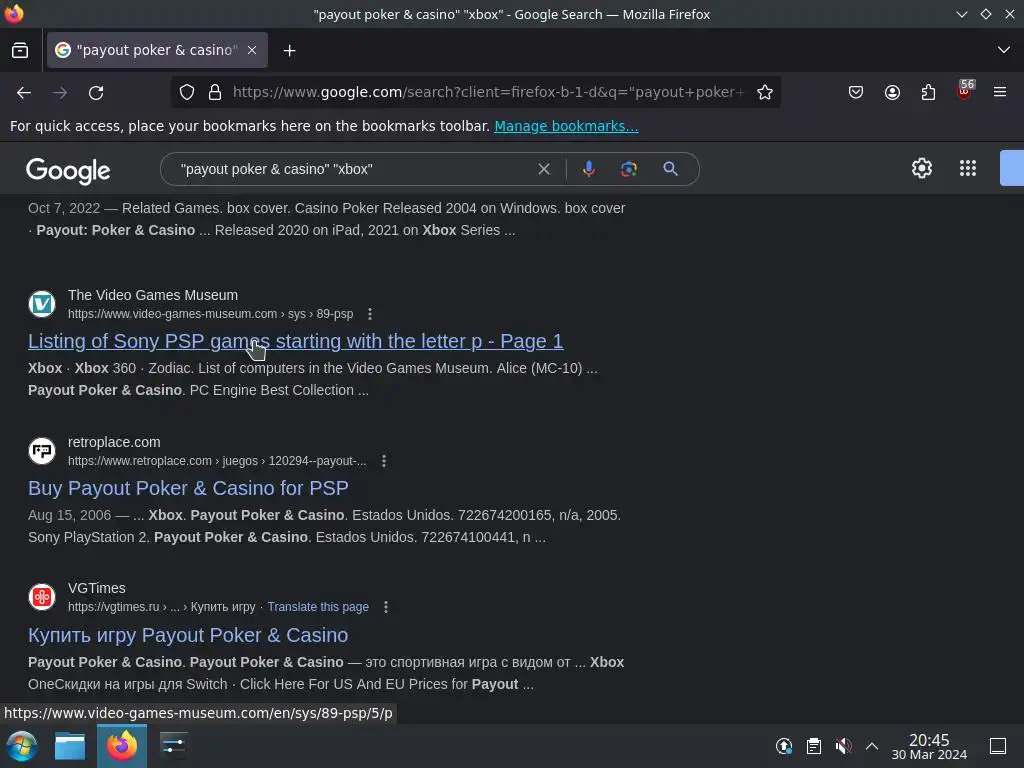This screenshot has height=768, width=1024.
Task: Open the Pocket save icon
Action: [x=856, y=92]
